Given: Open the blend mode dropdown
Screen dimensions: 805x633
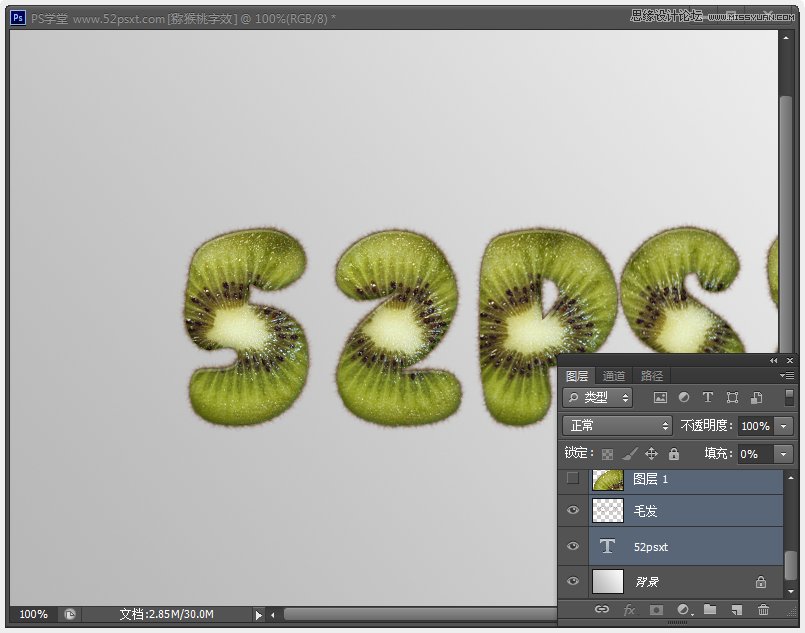Looking at the screenshot, I should click(x=615, y=425).
